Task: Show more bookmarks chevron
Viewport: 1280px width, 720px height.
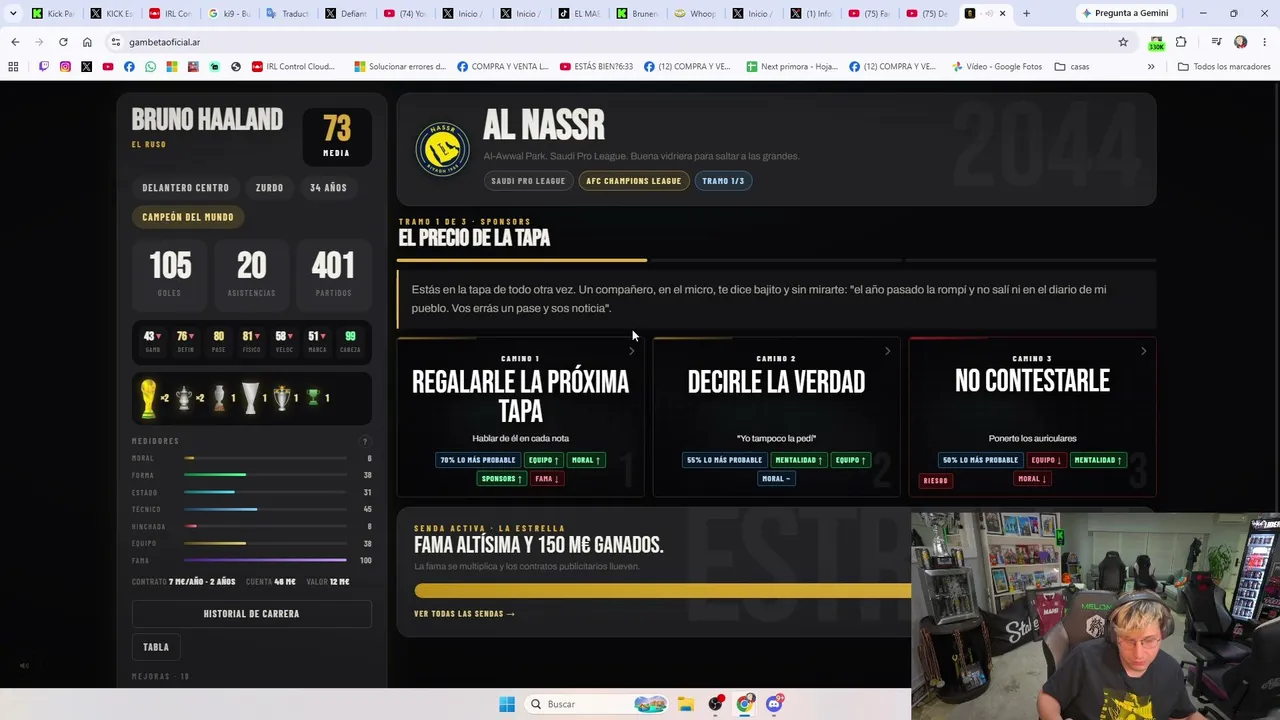Action: pos(1151,66)
